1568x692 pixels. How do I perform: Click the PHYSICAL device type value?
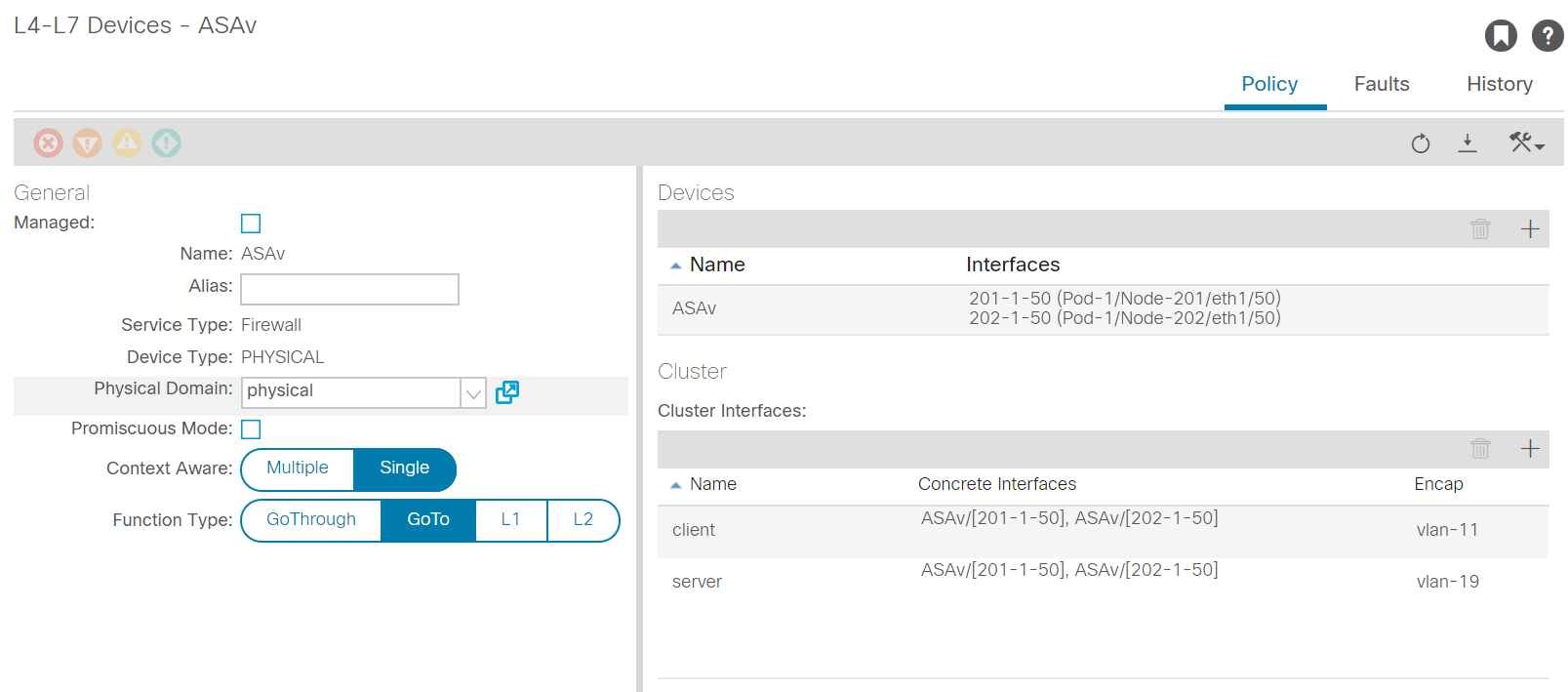pos(283,357)
